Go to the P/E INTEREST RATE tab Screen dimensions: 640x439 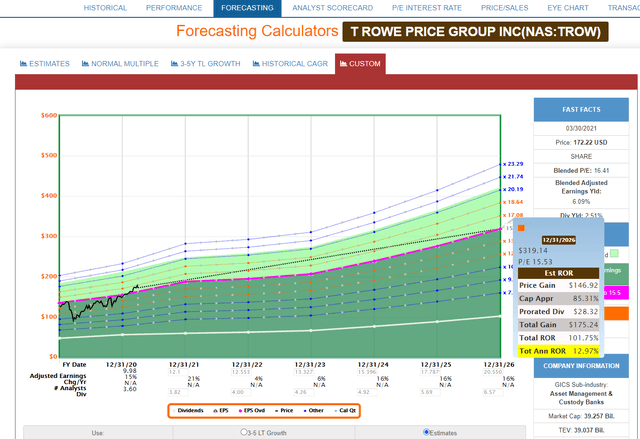pos(427,8)
